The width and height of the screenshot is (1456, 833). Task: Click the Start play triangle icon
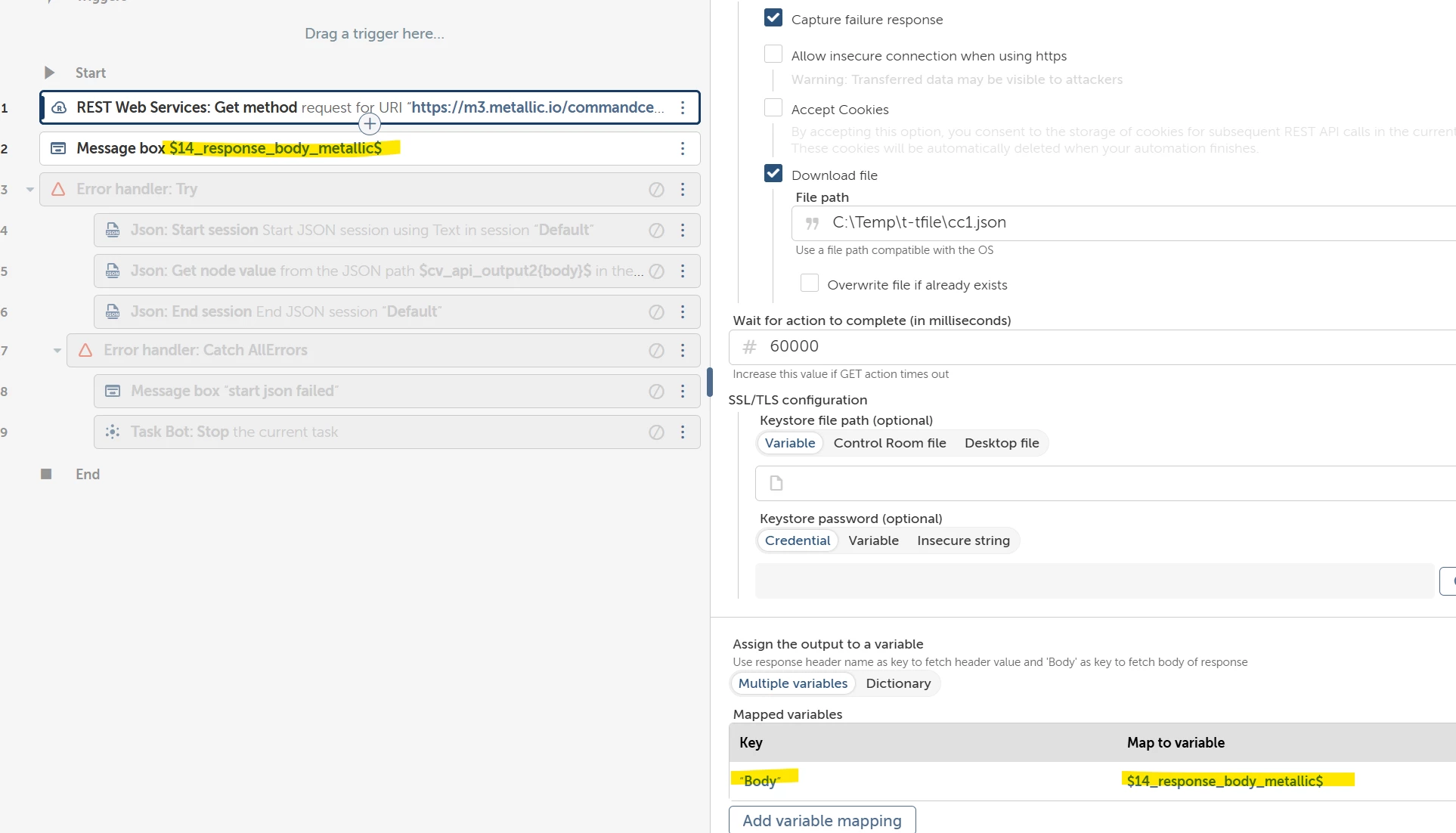(49, 73)
